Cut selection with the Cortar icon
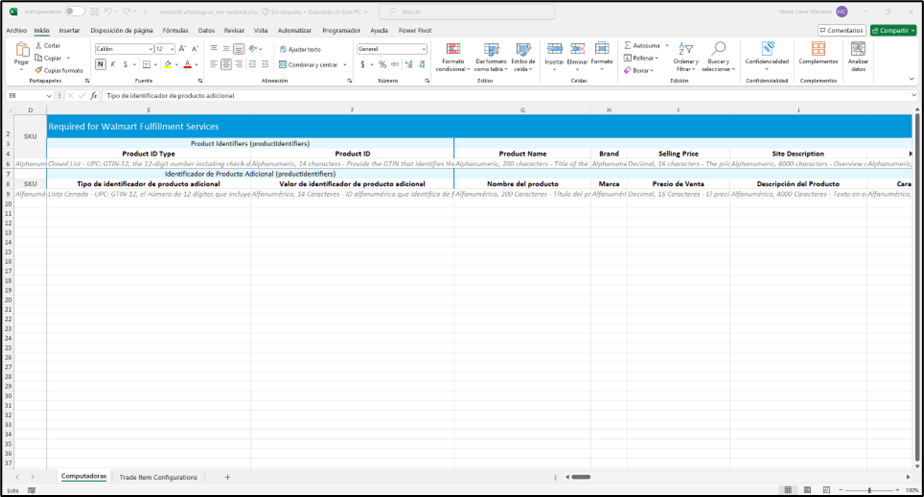 coord(38,45)
